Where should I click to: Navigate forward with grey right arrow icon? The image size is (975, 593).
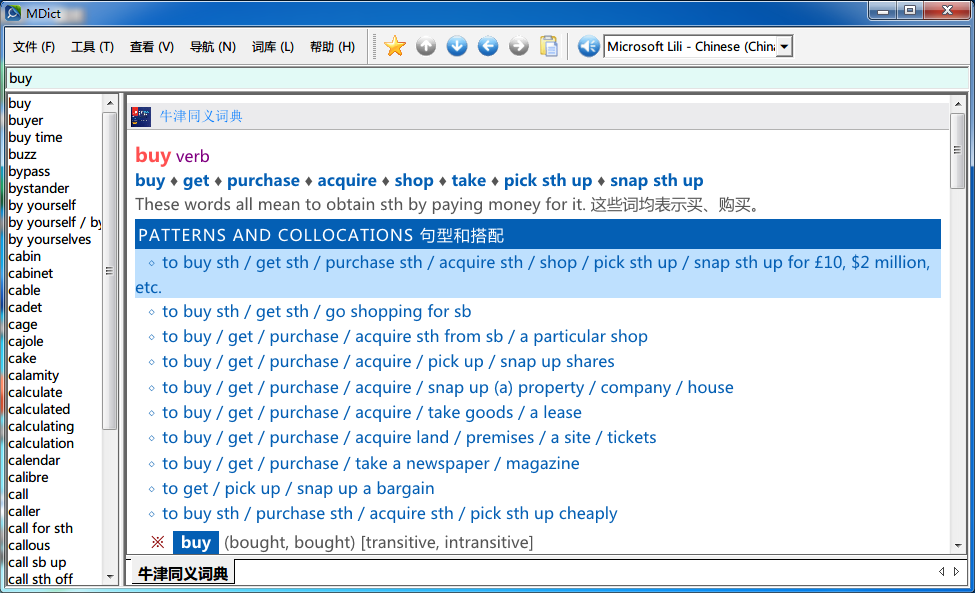(519, 46)
